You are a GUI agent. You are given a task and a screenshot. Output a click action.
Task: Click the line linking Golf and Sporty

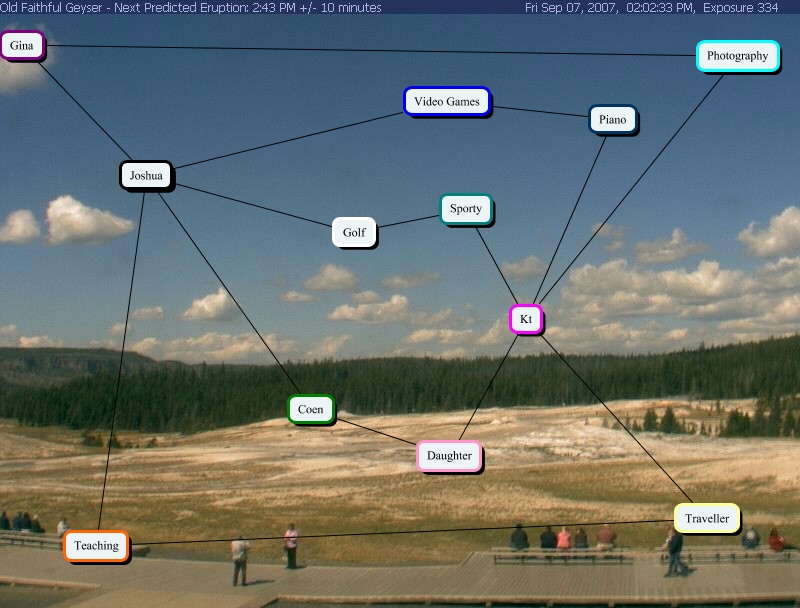click(x=408, y=222)
